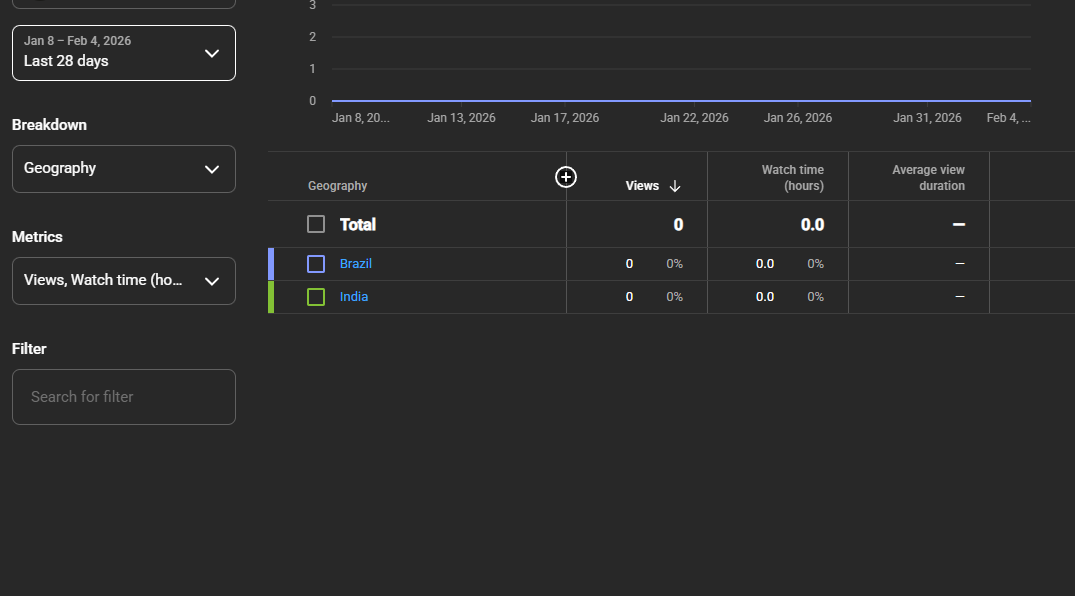The height and width of the screenshot is (596, 1075).
Task: Open the India geography link
Action: (x=354, y=297)
